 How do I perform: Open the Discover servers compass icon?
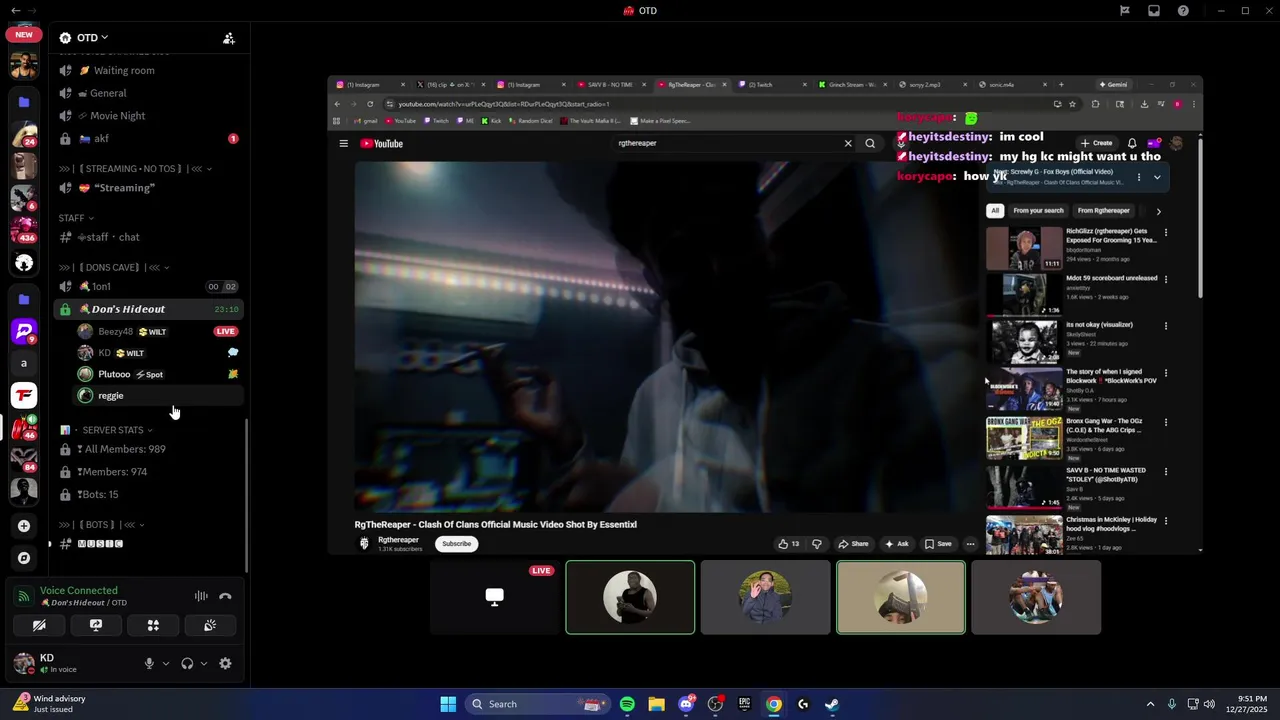coord(24,558)
